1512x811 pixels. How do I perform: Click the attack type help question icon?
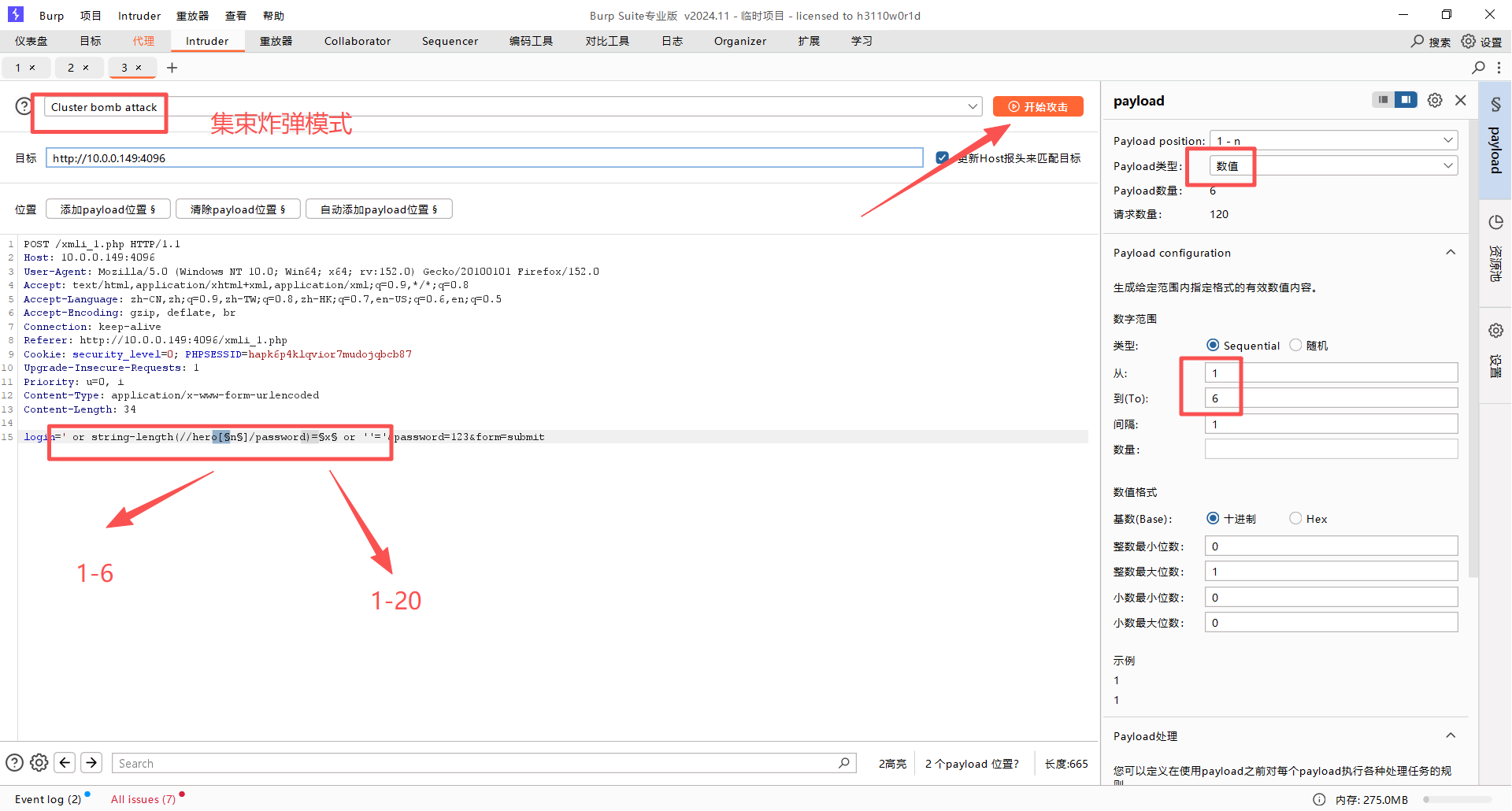click(24, 106)
